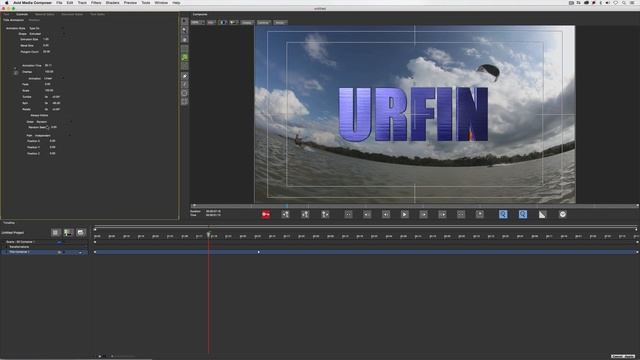Click the keyframe on Title Container 1 track
This screenshot has width=640, height=360.
click(258, 252)
